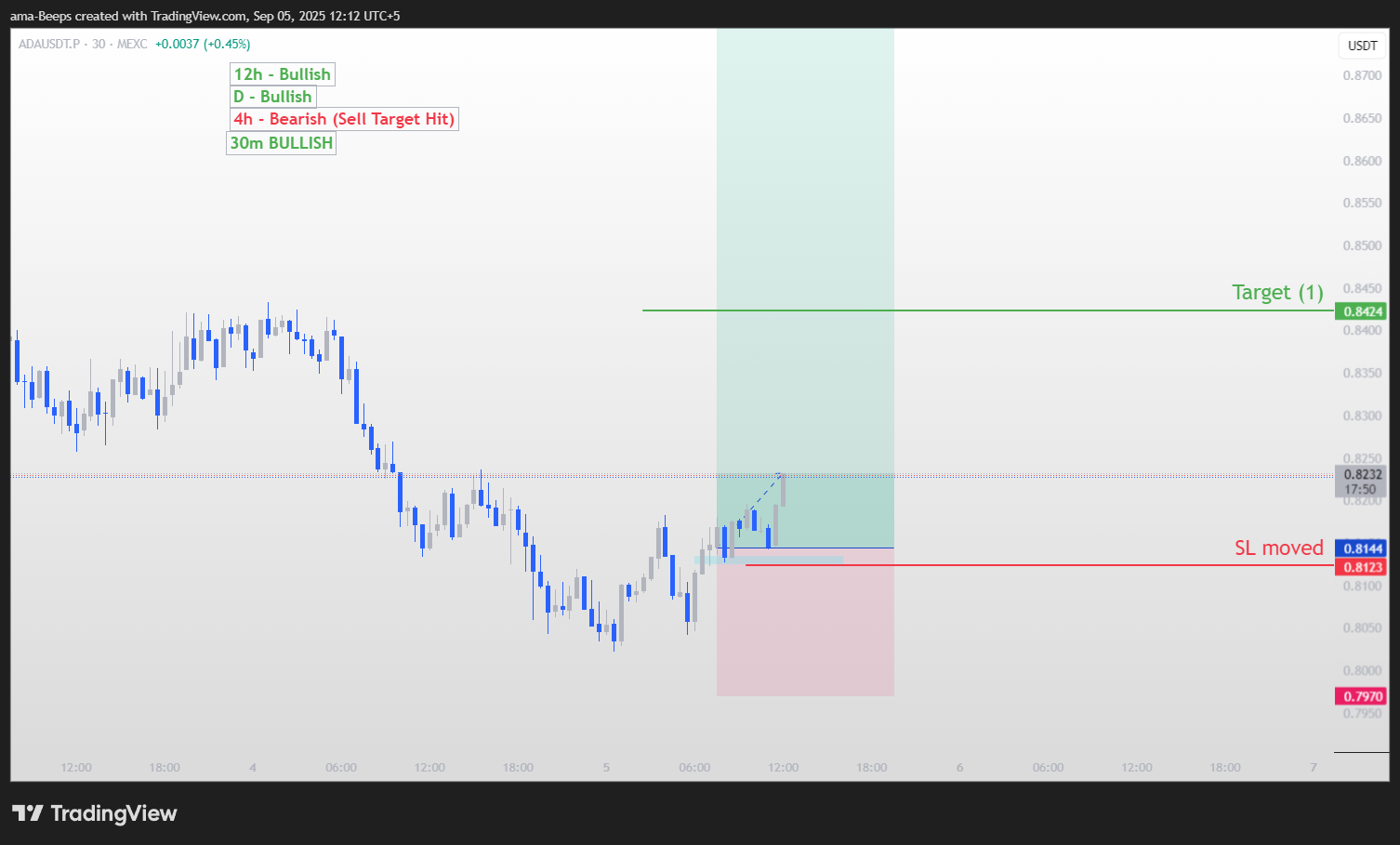Click the ADAUSDT.P symbol title
1400x845 pixels.
[x=49, y=44]
